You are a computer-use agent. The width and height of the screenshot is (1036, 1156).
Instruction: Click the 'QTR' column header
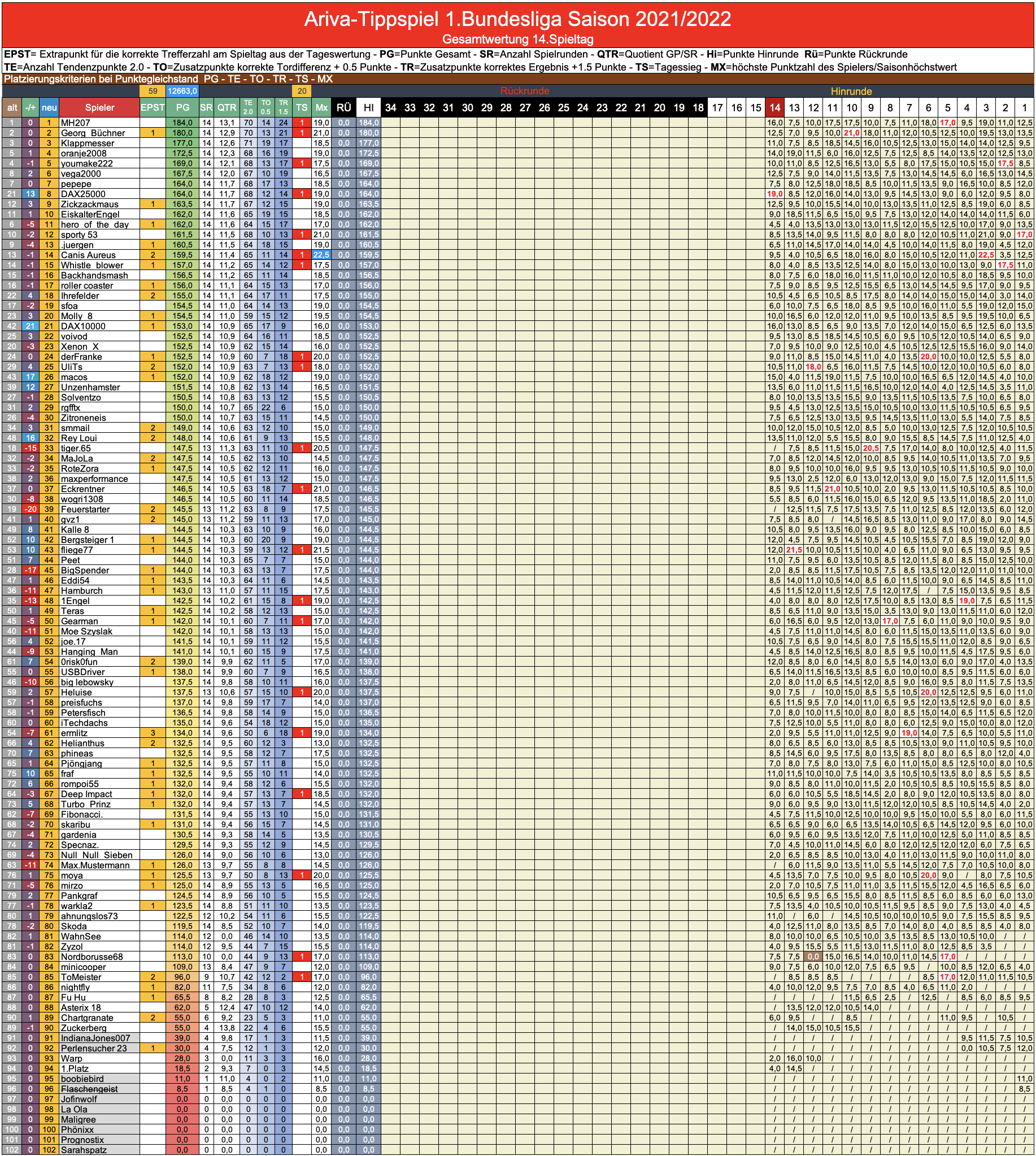tap(227, 107)
